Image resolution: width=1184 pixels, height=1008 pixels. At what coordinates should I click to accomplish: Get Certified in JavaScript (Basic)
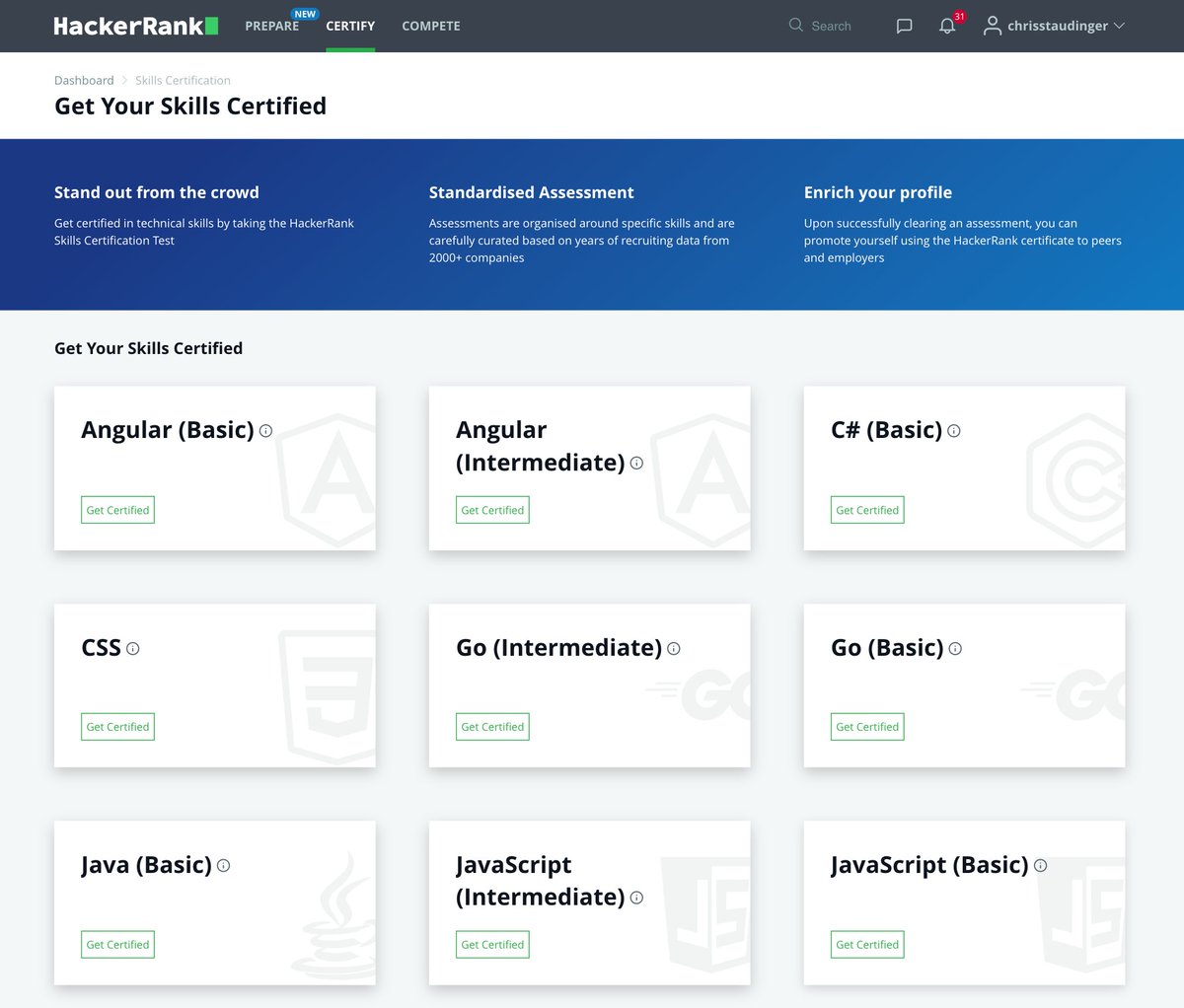tap(867, 945)
